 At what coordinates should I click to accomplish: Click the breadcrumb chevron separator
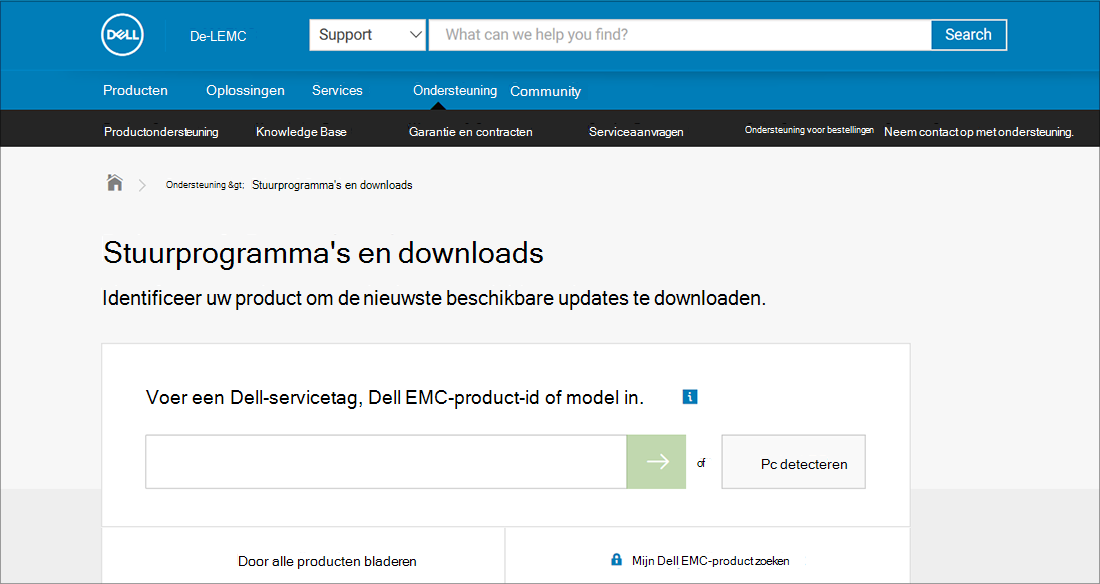coord(142,185)
